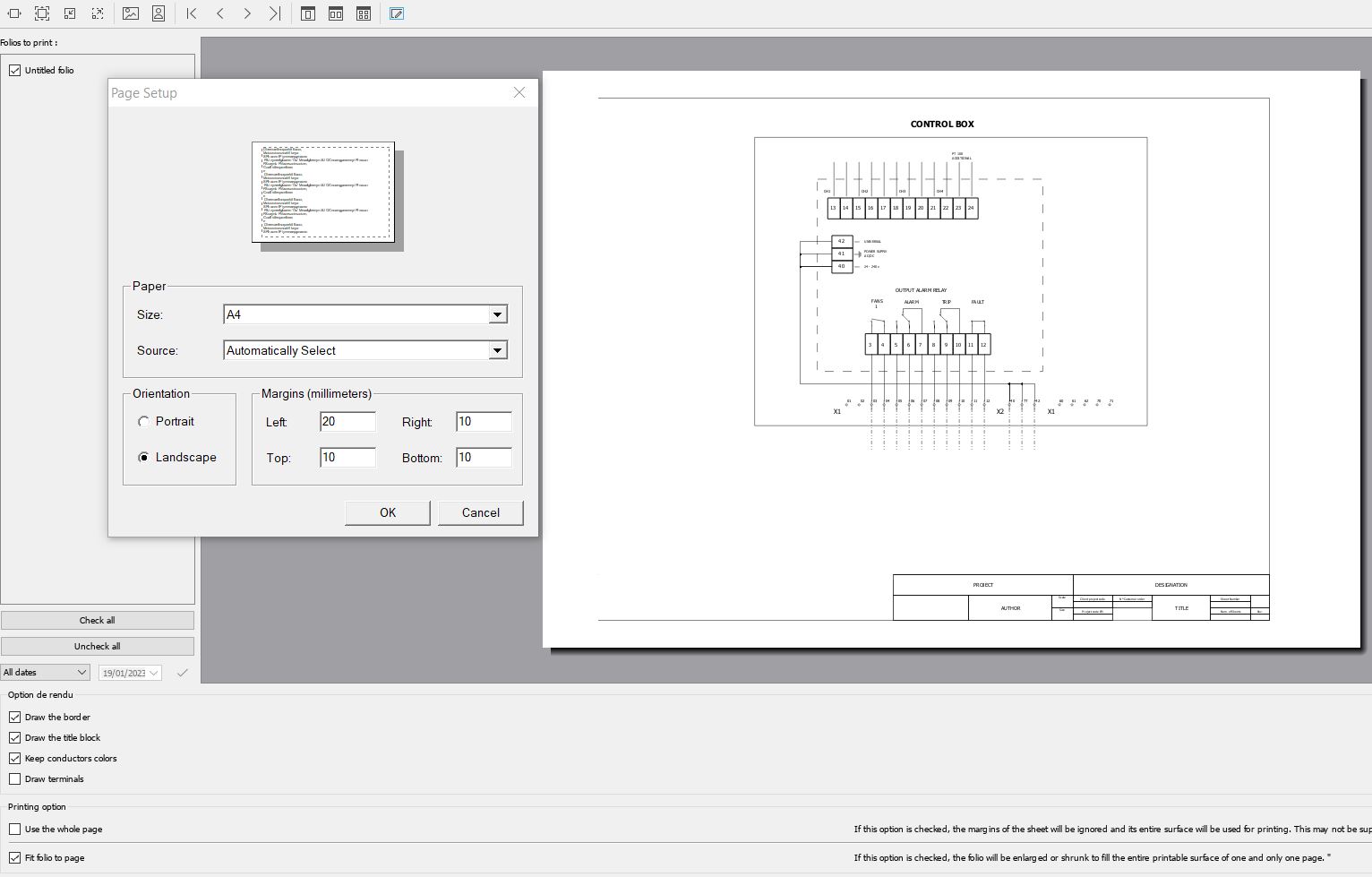Select the Portrait orientation radio button
1372x877 pixels.
click(143, 421)
